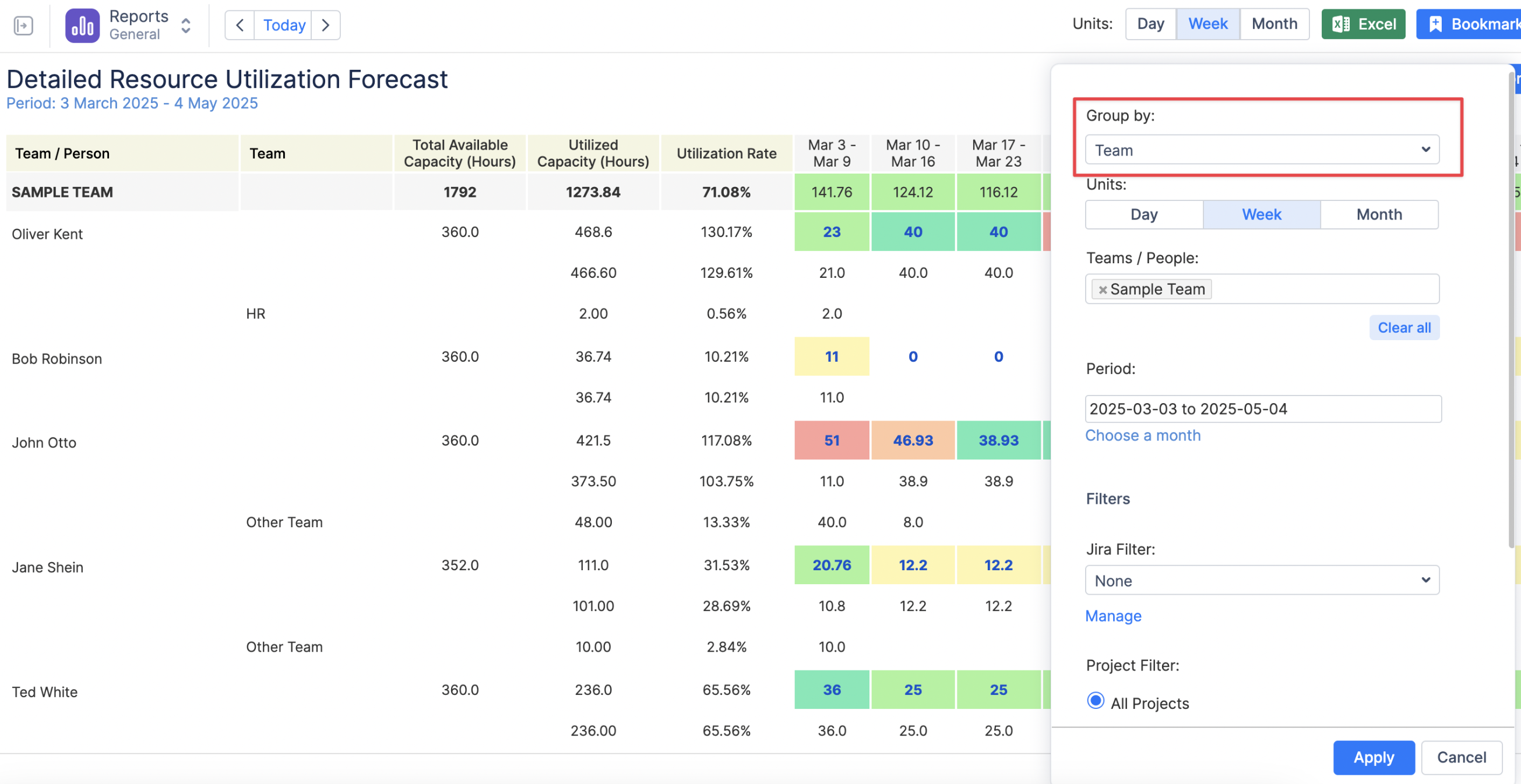This screenshot has height=784, width=1521.
Task: Go to next period arrow
Action: (325, 26)
